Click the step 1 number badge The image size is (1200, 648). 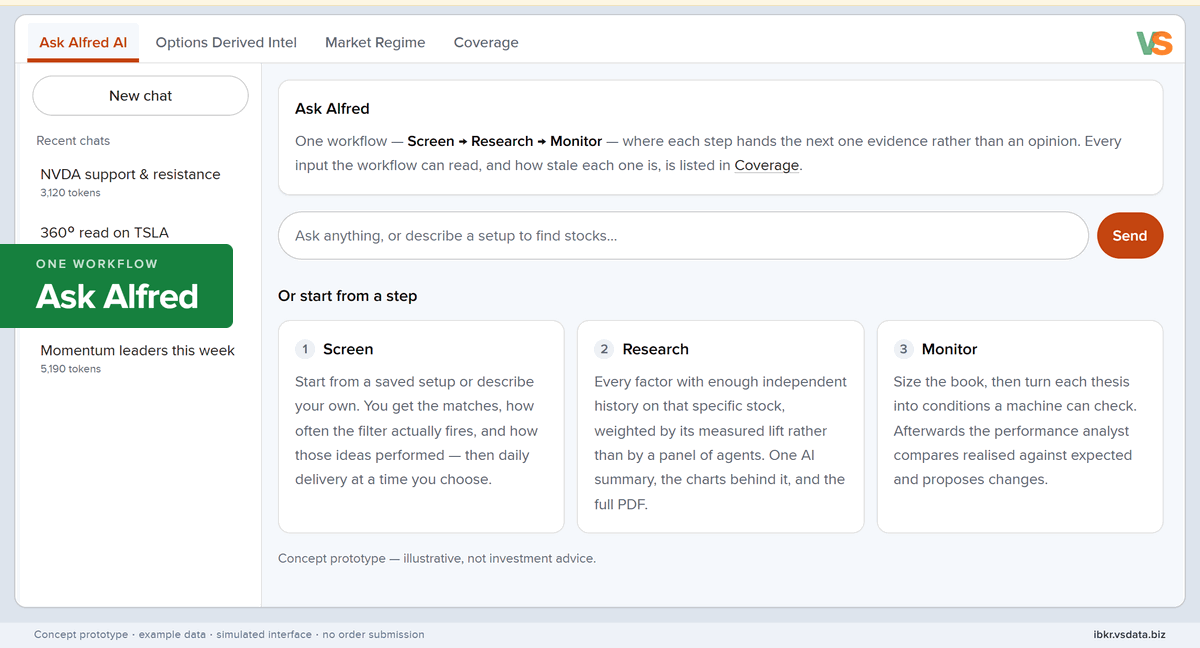[x=305, y=349]
